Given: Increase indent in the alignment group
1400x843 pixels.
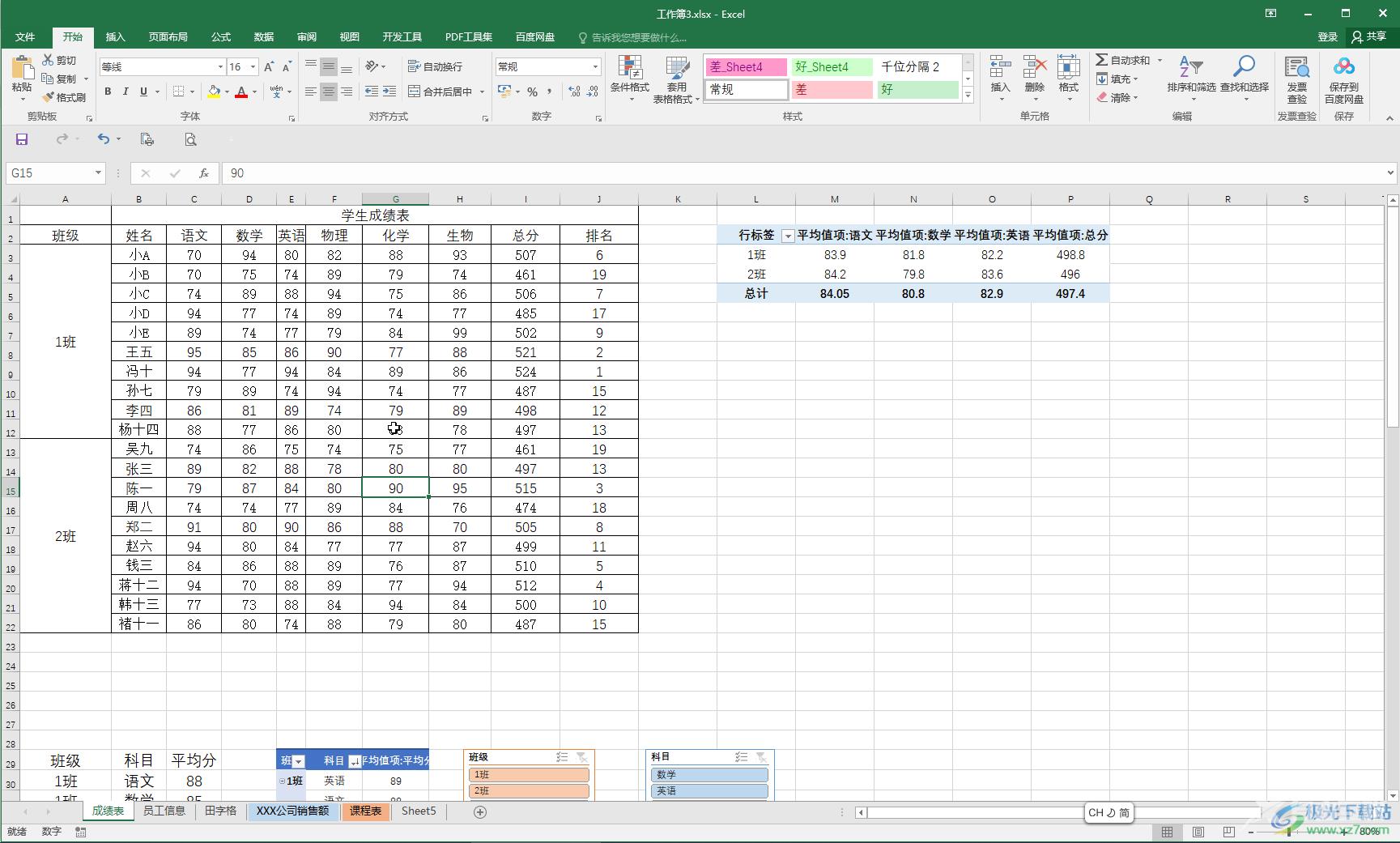Looking at the screenshot, I should 389,92.
